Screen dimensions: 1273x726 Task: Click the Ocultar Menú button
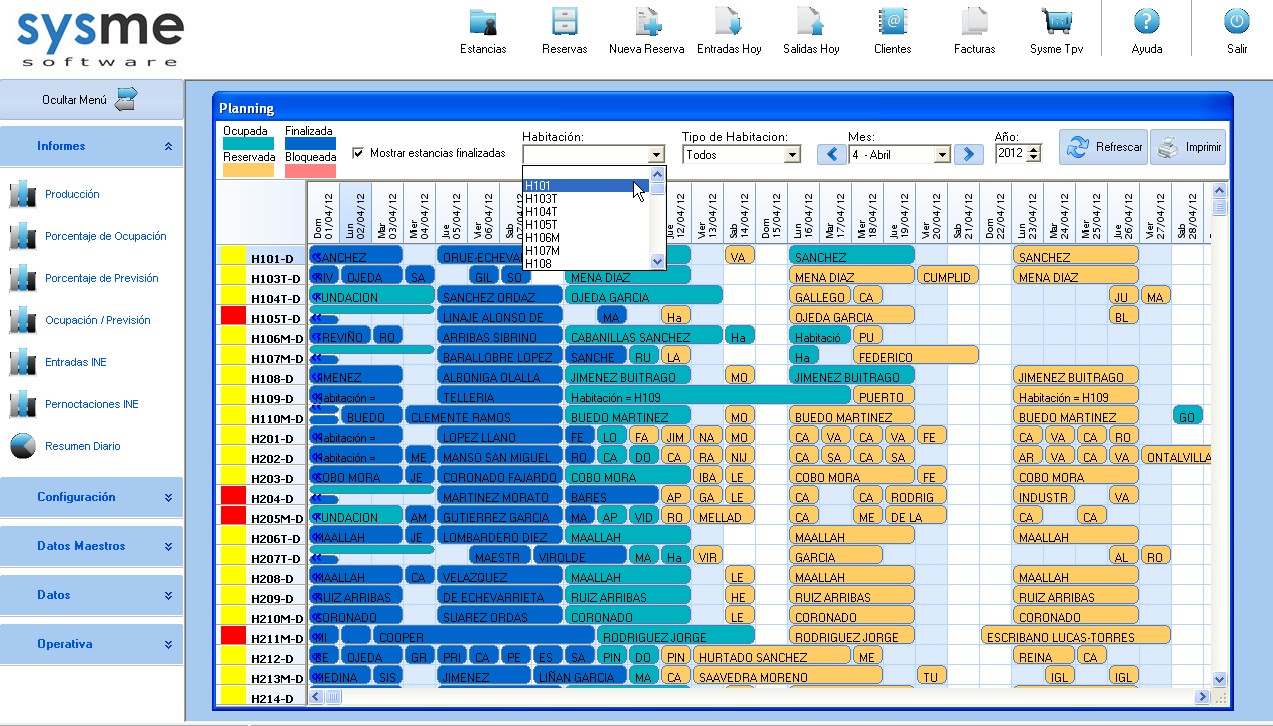pos(92,100)
